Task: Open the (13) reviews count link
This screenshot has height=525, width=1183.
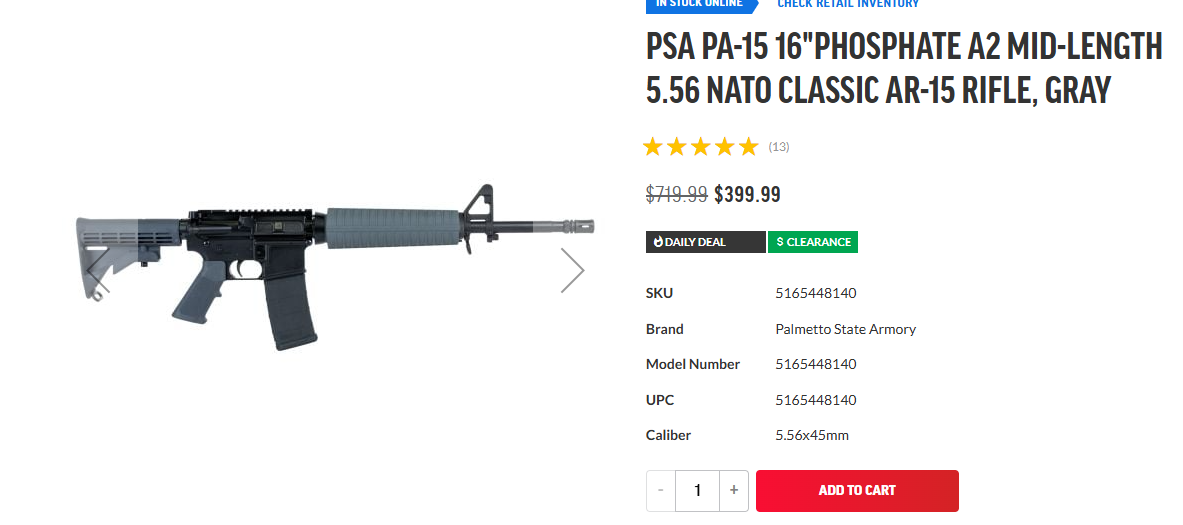Action: [779, 147]
